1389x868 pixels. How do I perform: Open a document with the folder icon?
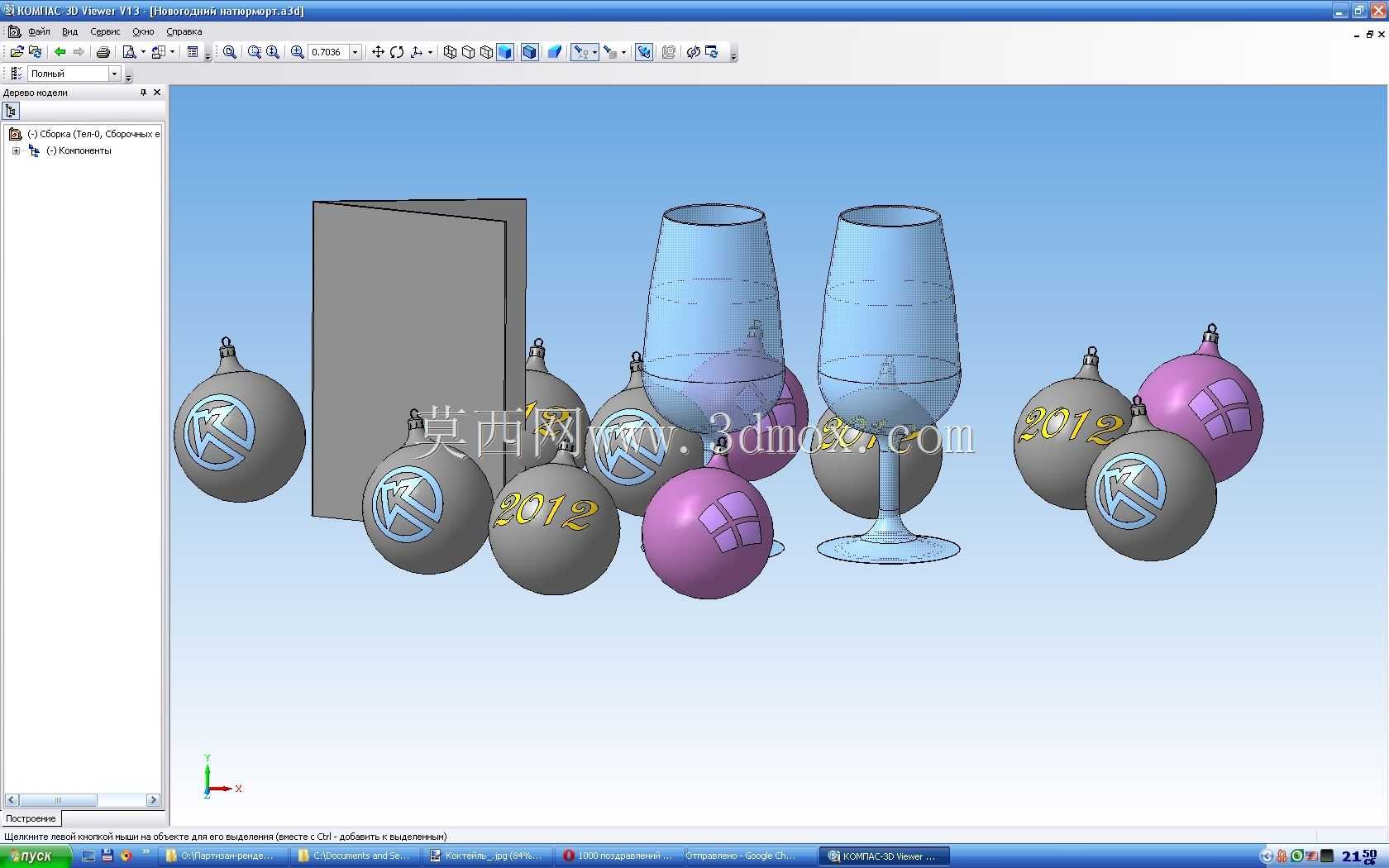[17, 52]
